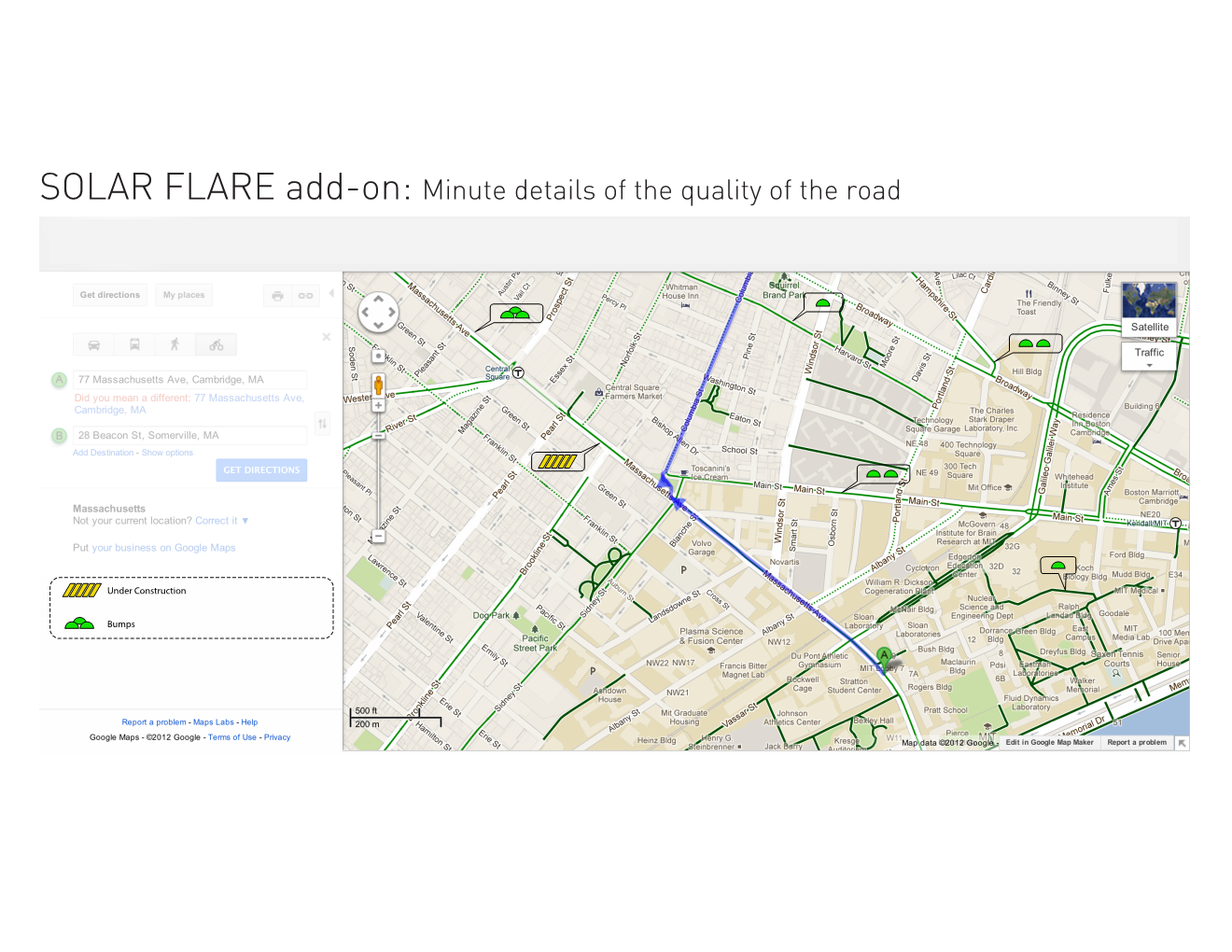This screenshot has width=1232, height=952.
Task: Click Edit in Google Map Maker
Action: click(x=1049, y=743)
